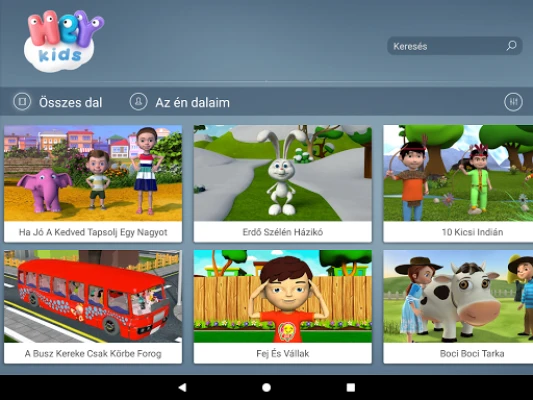This screenshot has height=400, width=533.
Task: Click the A Busz Kereke Csak Körbe Forog title
Action: click(93, 353)
